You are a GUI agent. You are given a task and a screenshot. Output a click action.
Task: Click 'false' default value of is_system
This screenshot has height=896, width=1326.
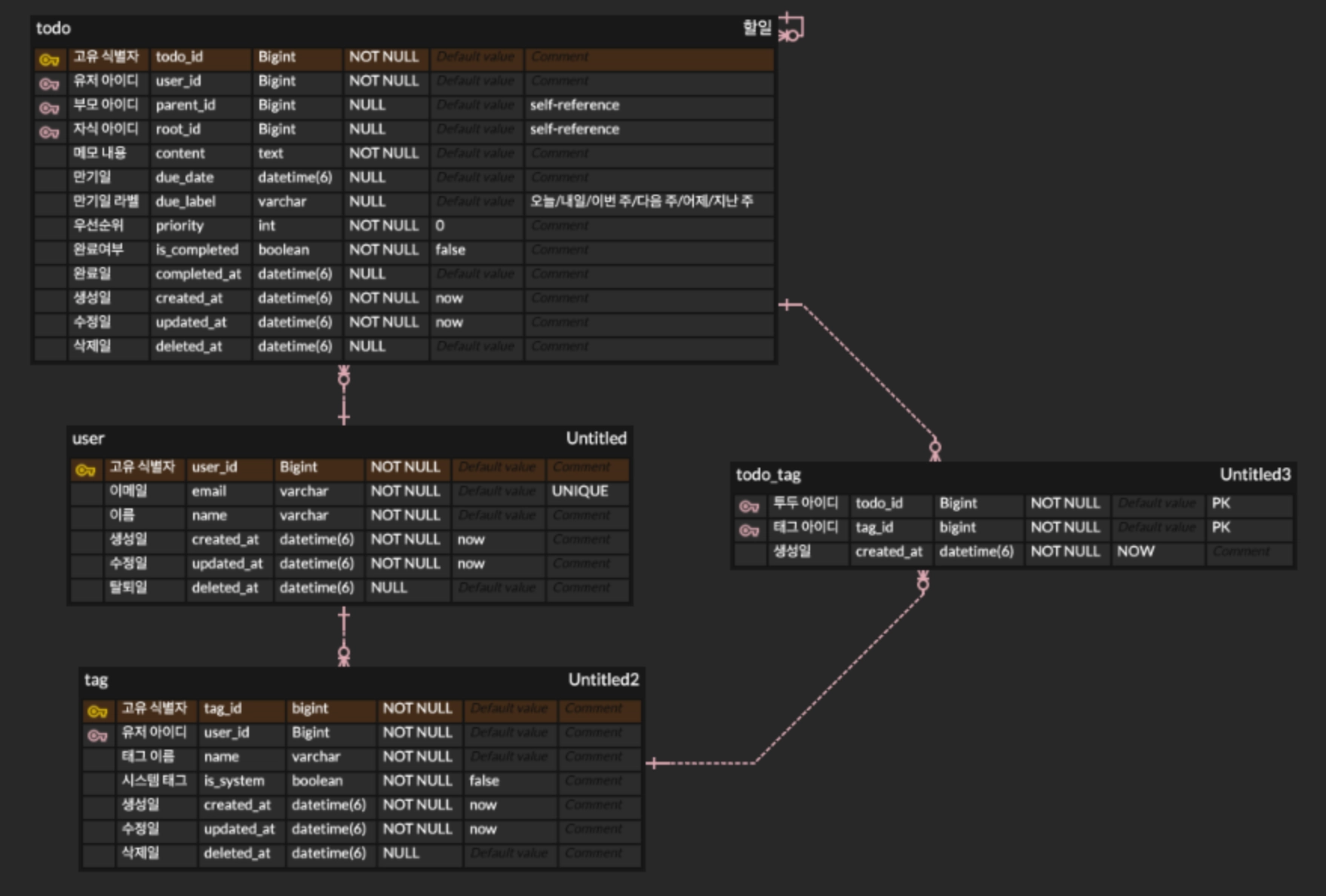484,781
